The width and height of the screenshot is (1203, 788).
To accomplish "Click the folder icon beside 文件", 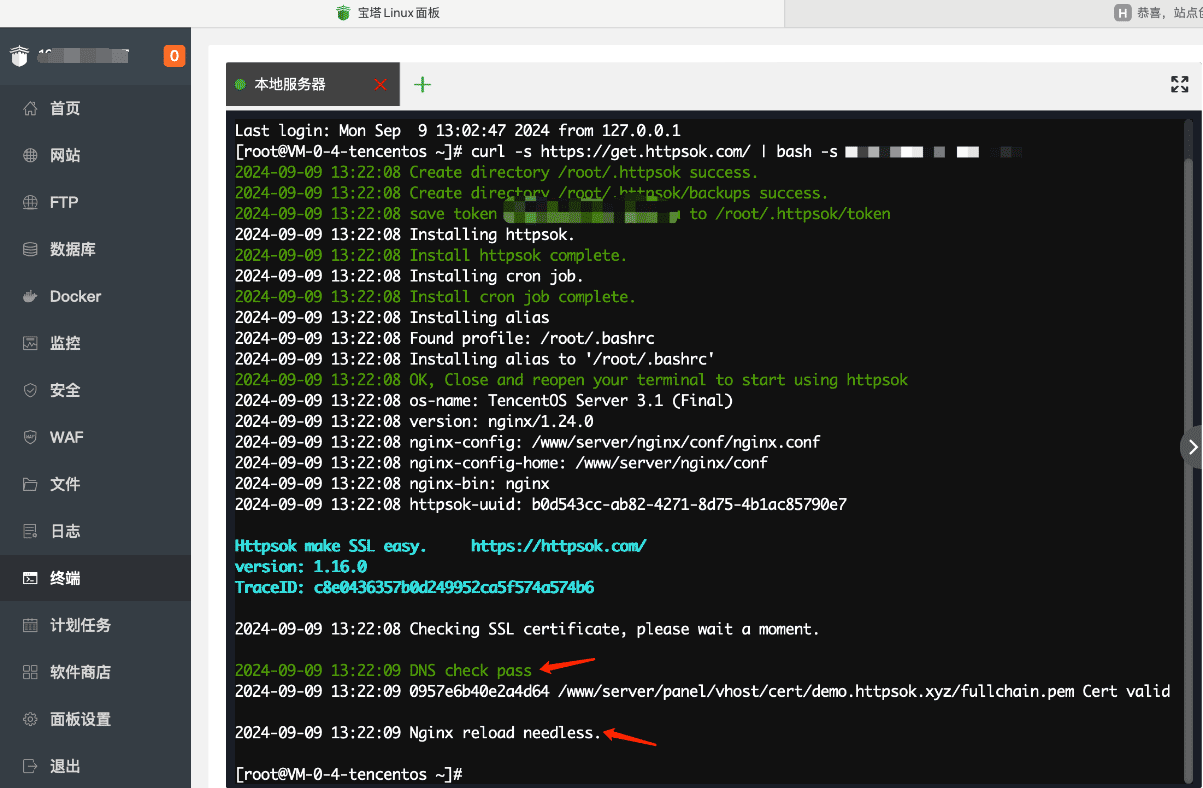I will 30,484.
